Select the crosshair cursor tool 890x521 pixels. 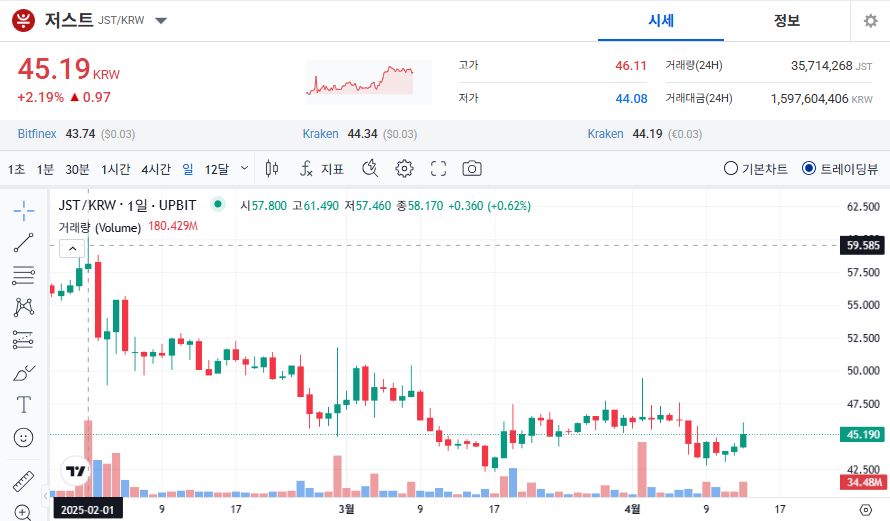pos(24,211)
